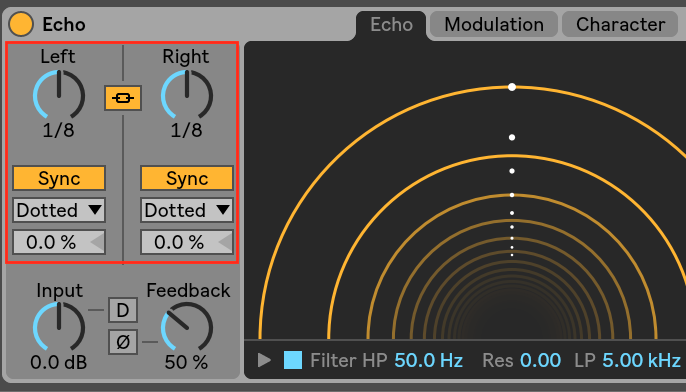Viewport: 686px width, 392px height.
Task: Click the Left delay offset 0.0 % field
Action: pyautogui.click(x=59, y=242)
